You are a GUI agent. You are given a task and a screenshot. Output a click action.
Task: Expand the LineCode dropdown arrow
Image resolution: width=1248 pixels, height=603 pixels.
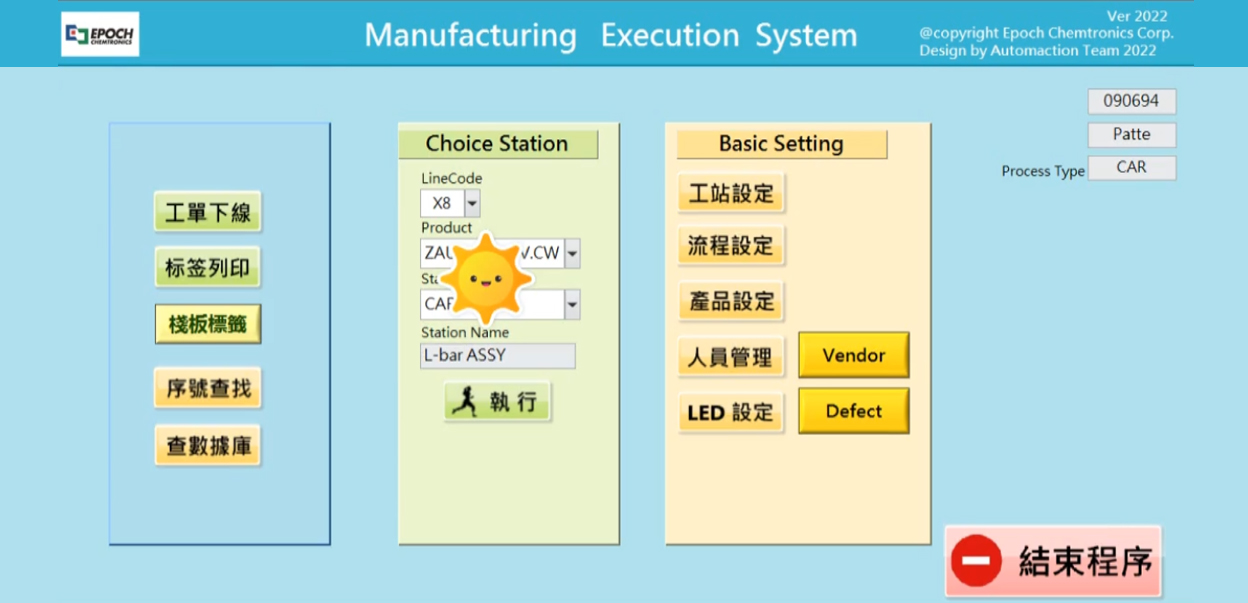[x=472, y=204]
